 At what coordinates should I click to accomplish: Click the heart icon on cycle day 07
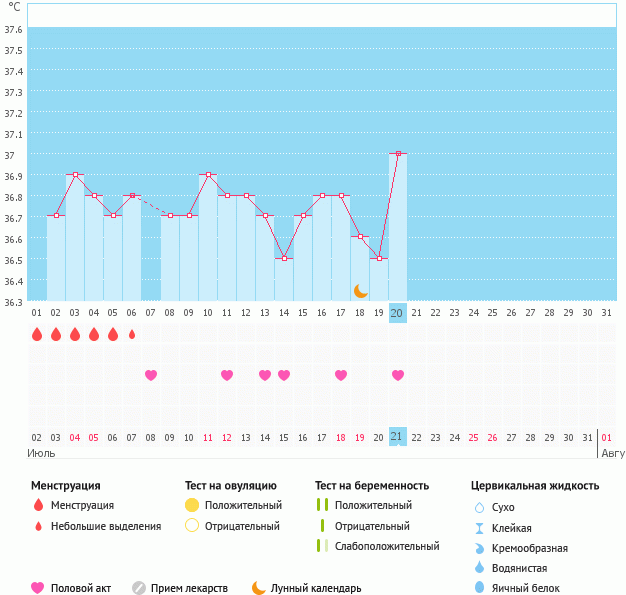tap(151, 375)
